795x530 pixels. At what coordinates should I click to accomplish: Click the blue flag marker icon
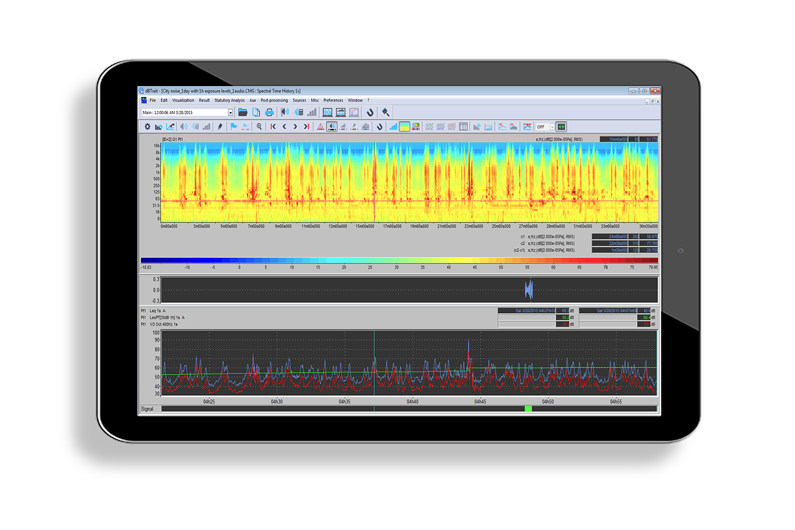pyautogui.click(x=234, y=127)
